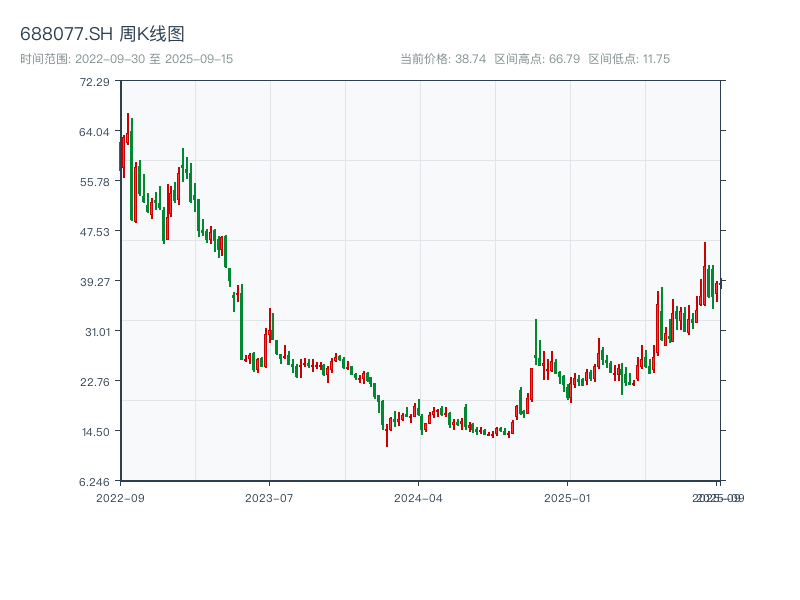
Task: Select the chart title 688077.SH 周K线图
Action: click(x=102, y=34)
